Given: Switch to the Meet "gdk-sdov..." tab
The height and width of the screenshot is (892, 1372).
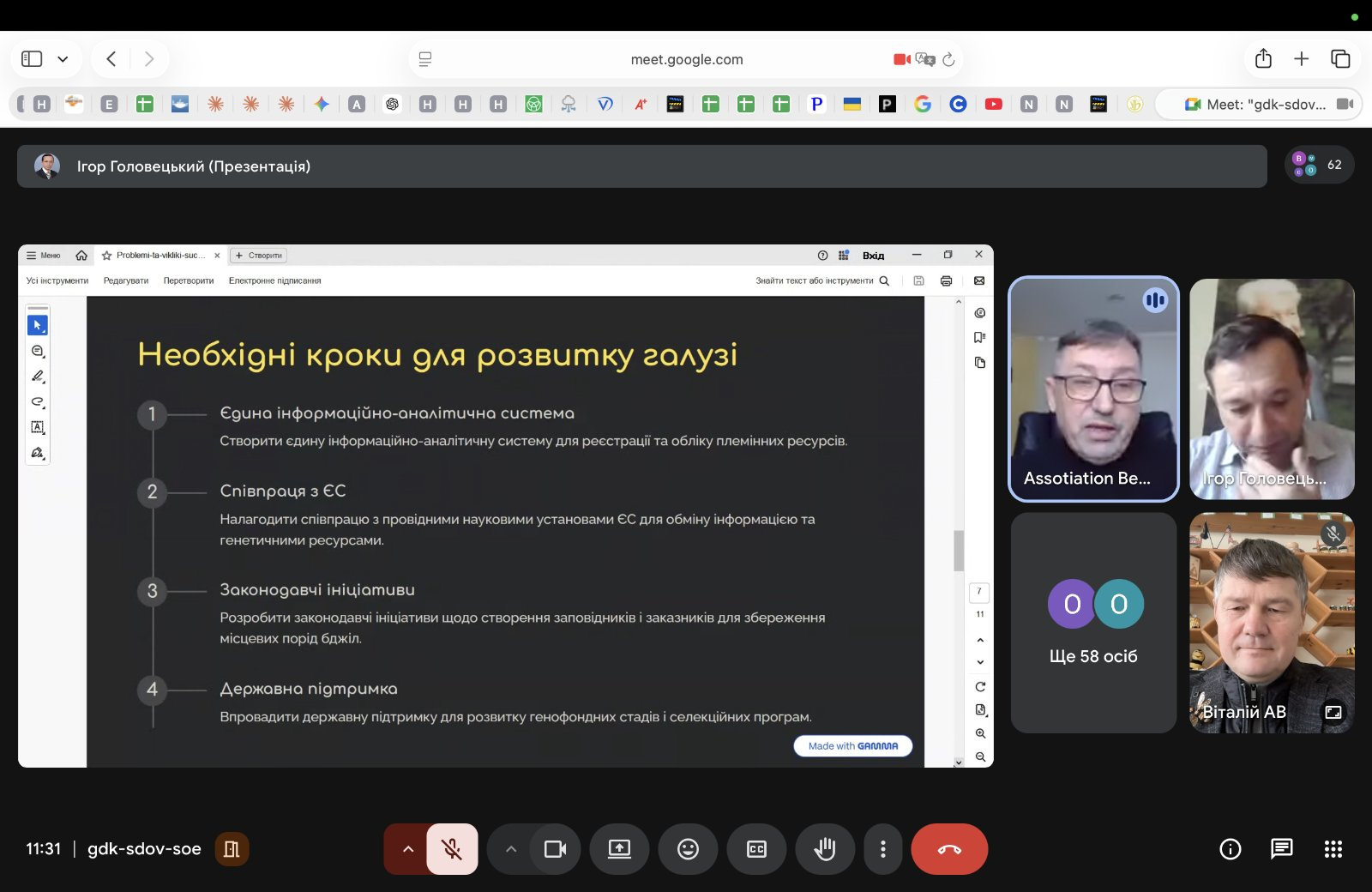Looking at the screenshot, I should tap(1258, 105).
